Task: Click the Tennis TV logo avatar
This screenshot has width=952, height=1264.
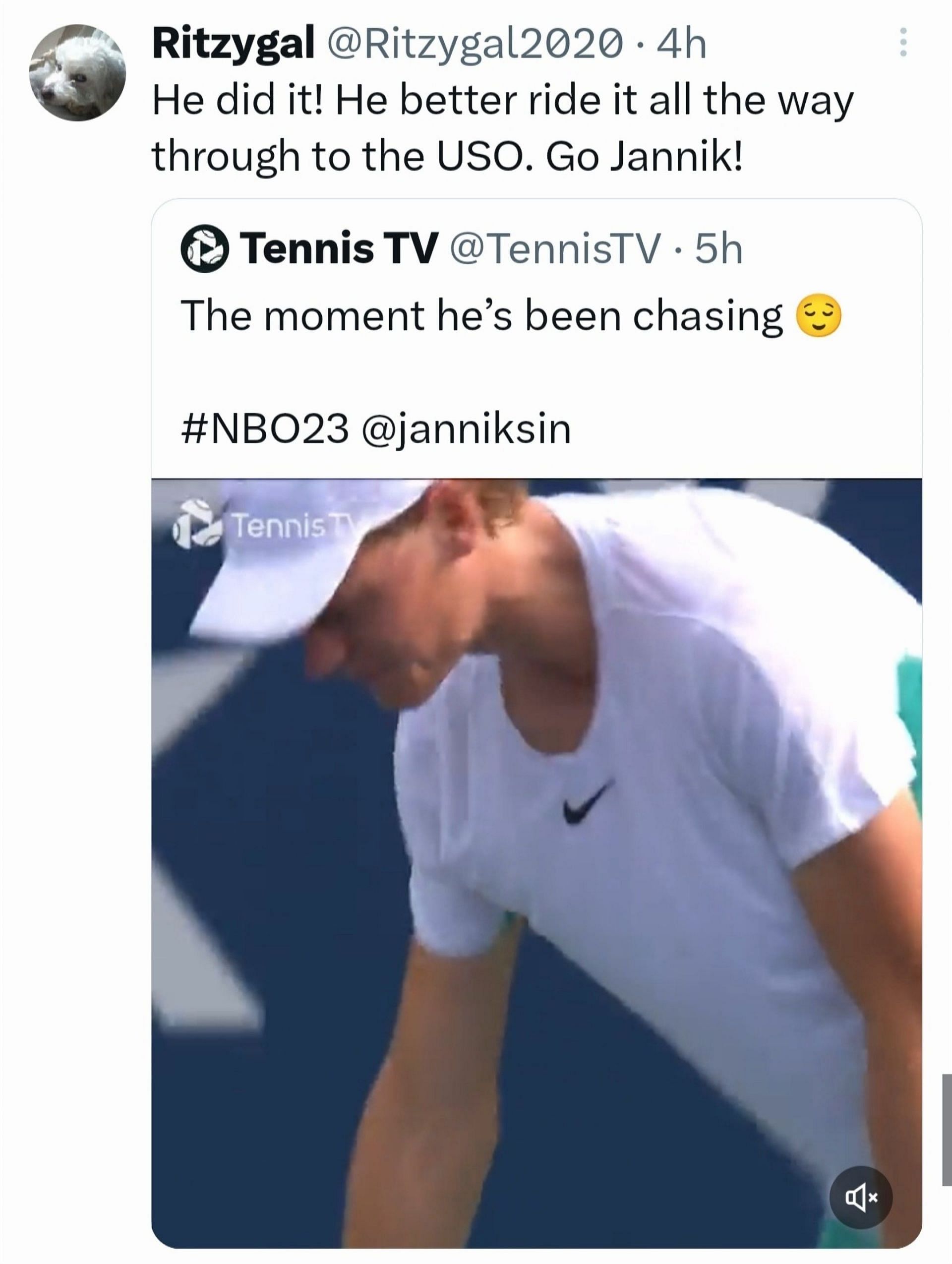Action: tap(205, 249)
